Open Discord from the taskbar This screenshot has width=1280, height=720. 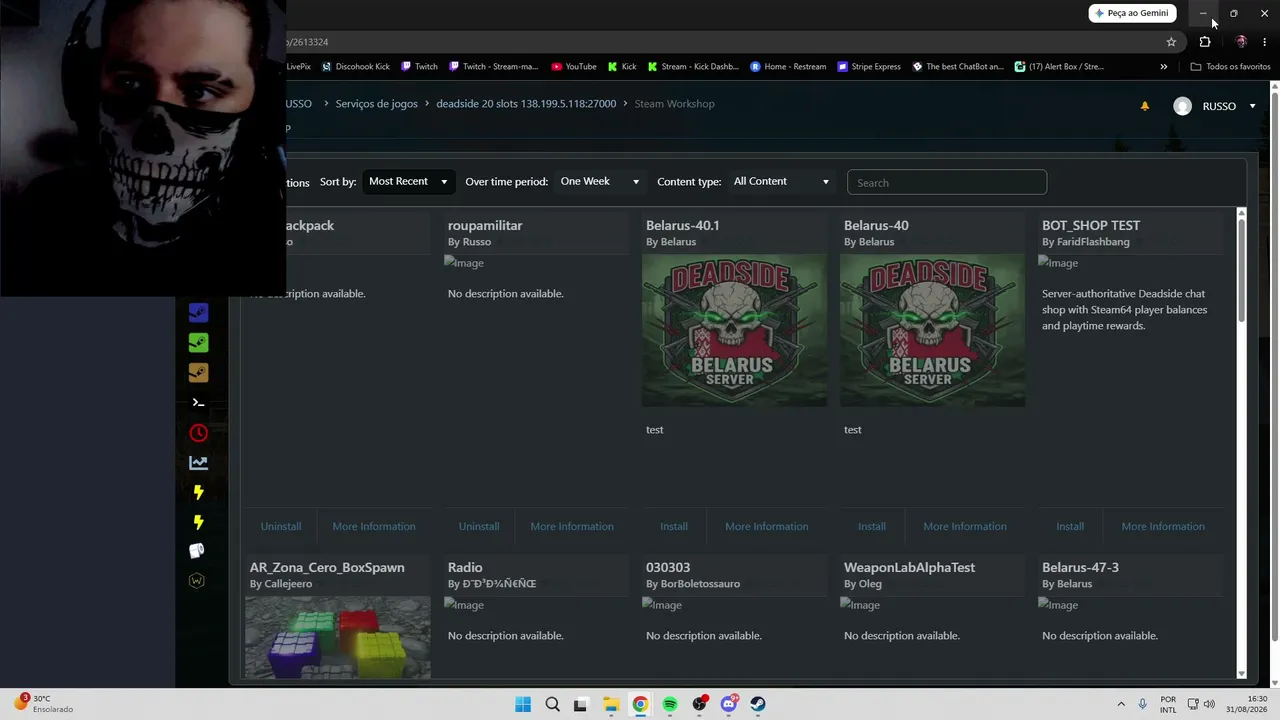729,704
